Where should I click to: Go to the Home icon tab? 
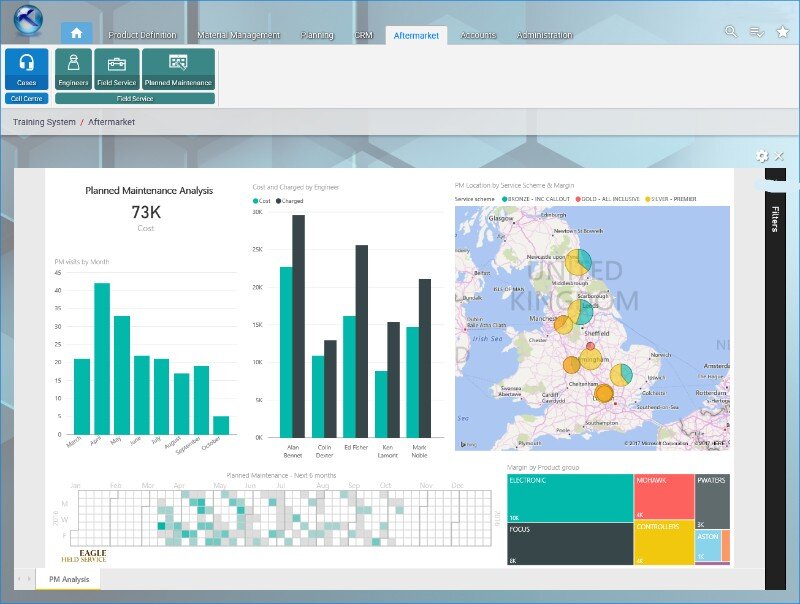76,33
